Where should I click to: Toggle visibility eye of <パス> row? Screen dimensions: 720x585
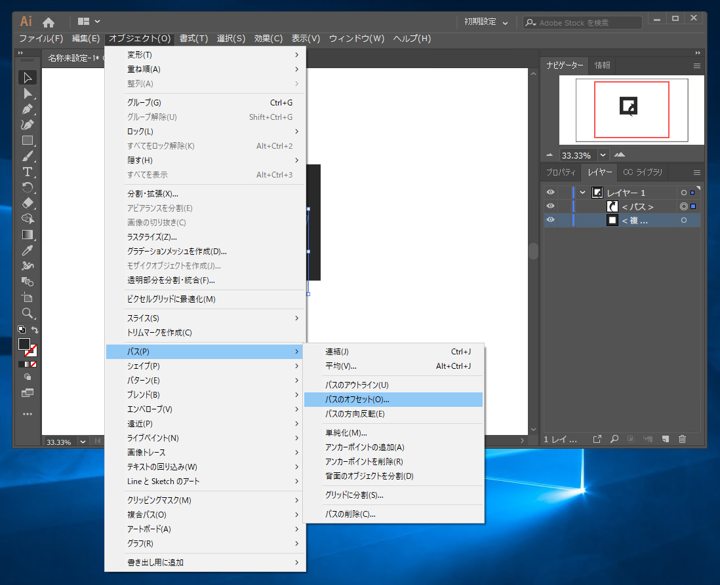[550, 206]
